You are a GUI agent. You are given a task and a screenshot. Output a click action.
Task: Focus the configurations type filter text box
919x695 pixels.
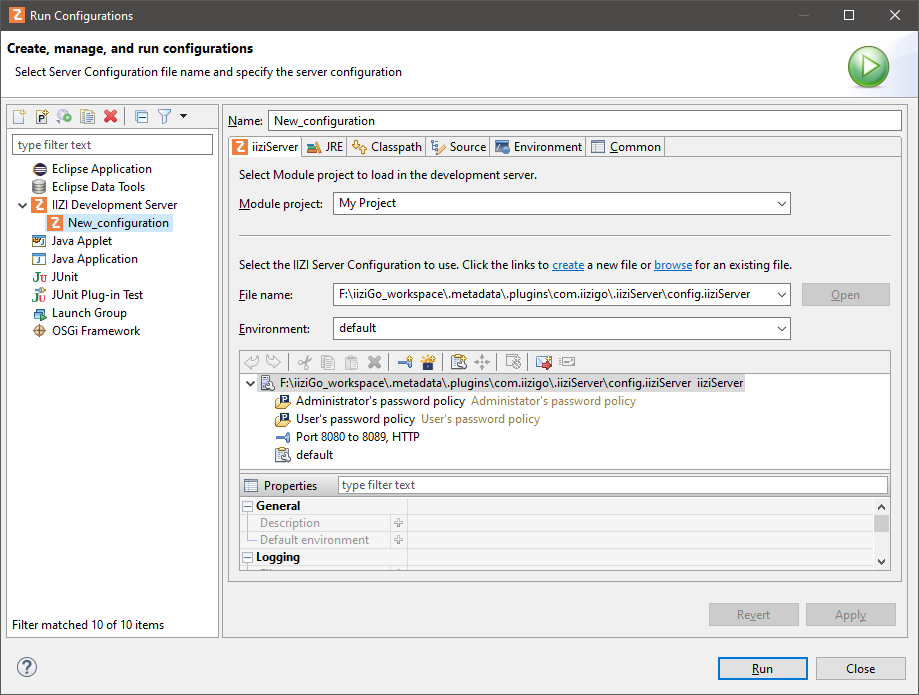pyautogui.click(x=113, y=145)
